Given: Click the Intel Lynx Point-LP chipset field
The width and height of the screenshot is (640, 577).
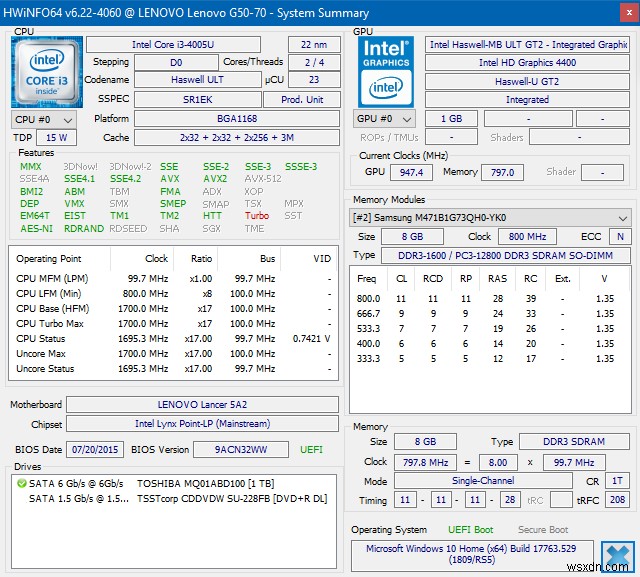Looking at the screenshot, I should pos(204,424).
